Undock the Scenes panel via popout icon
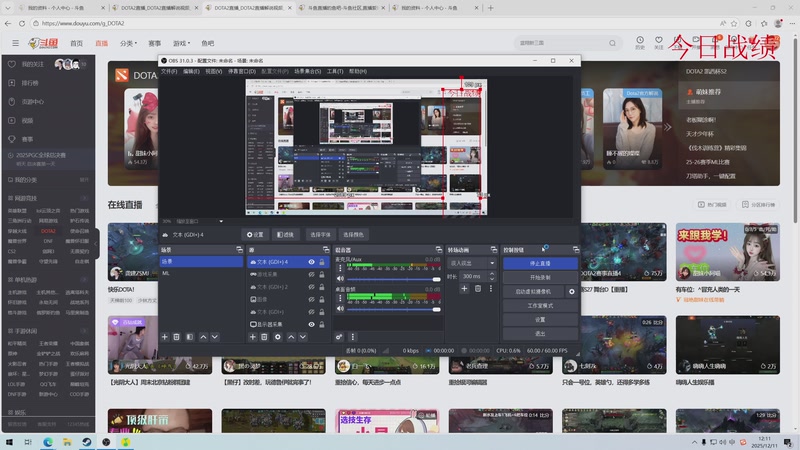 click(x=239, y=250)
